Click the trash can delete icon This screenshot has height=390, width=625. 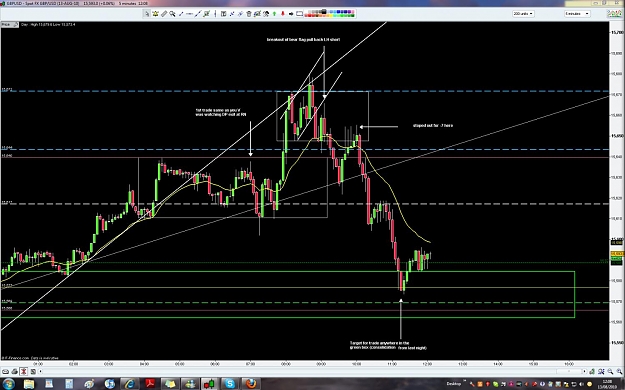[x=249, y=14]
